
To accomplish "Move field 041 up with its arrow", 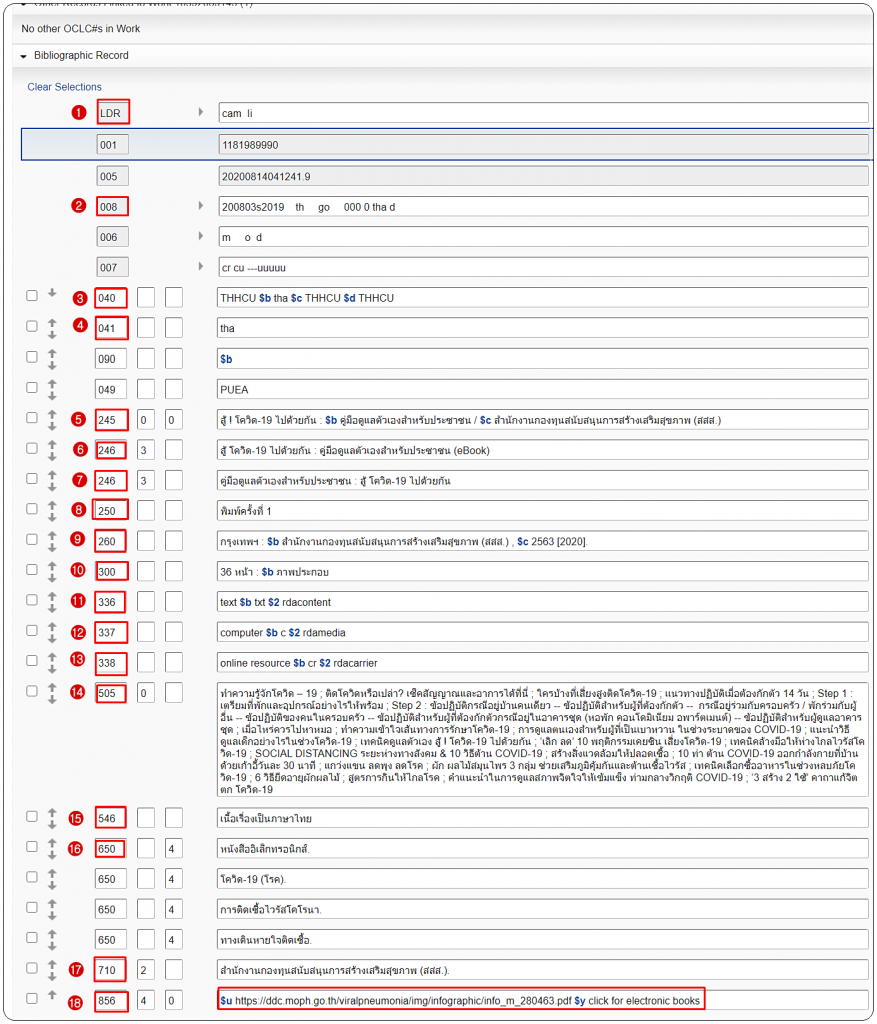I will click(x=52, y=322).
